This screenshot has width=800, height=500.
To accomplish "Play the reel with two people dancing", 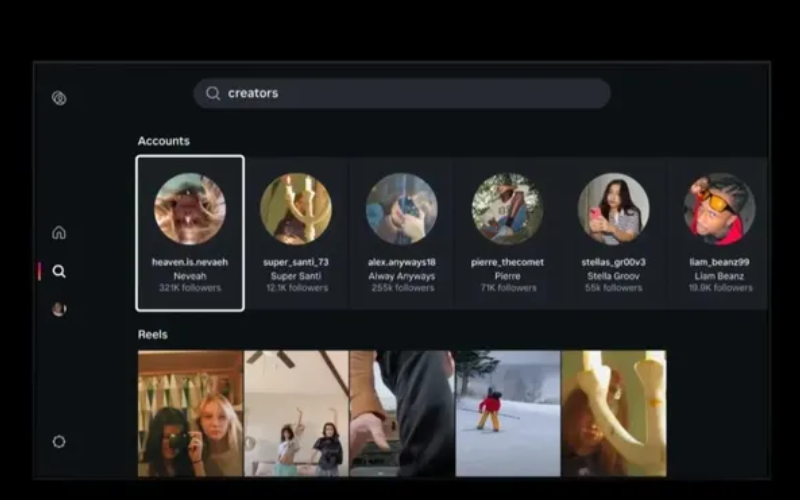I will pyautogui.click(x=297, y=413).
